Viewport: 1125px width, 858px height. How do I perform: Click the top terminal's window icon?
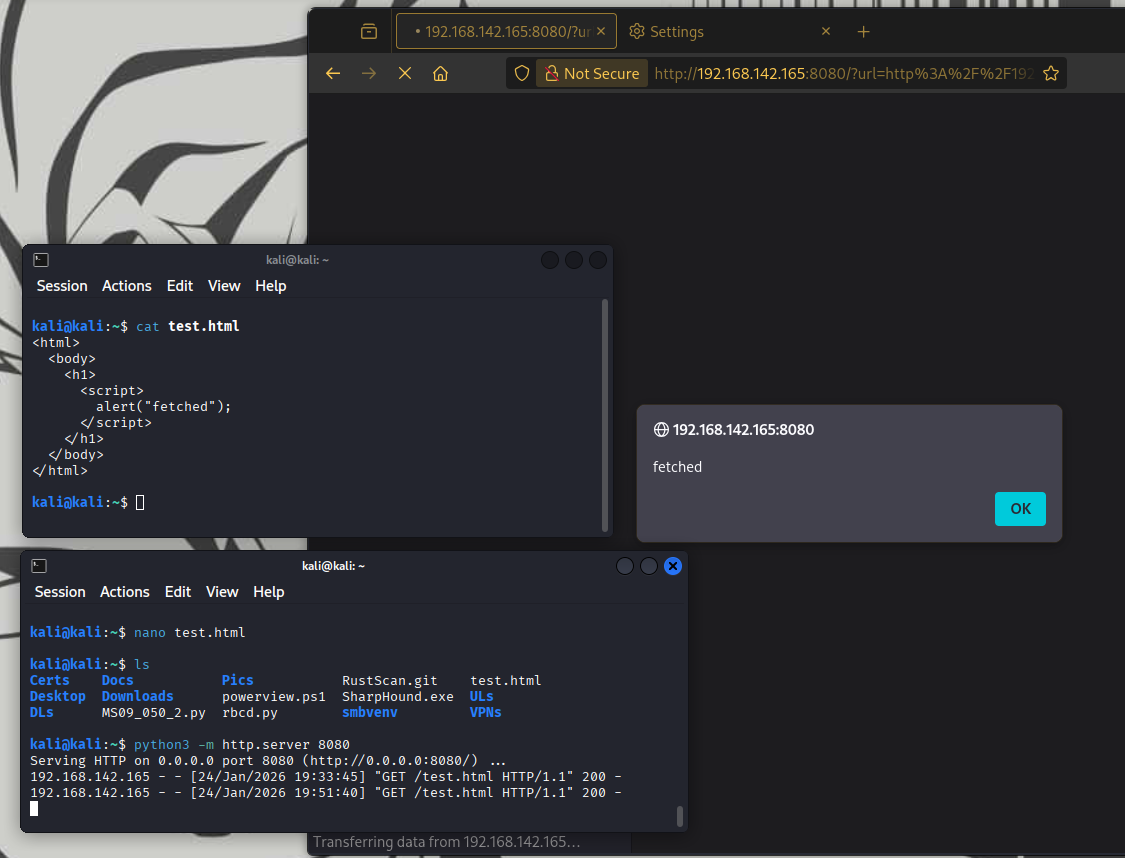(41, 260)
